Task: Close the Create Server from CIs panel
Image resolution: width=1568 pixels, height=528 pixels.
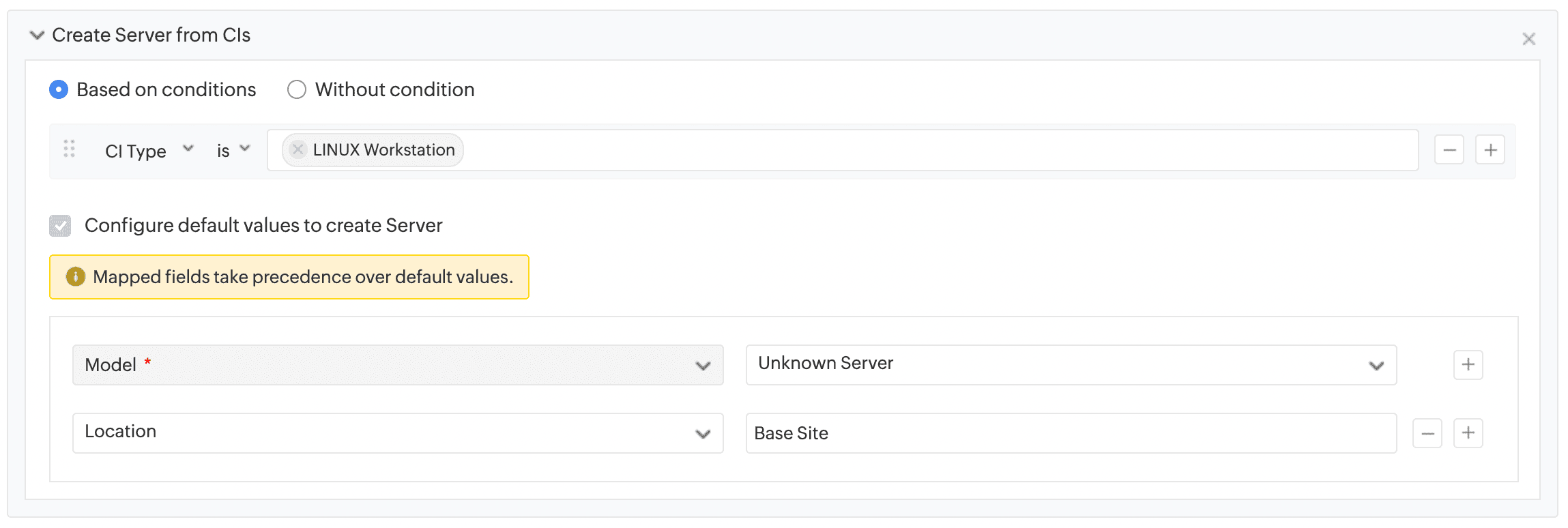Action: tap(1528, 39)
